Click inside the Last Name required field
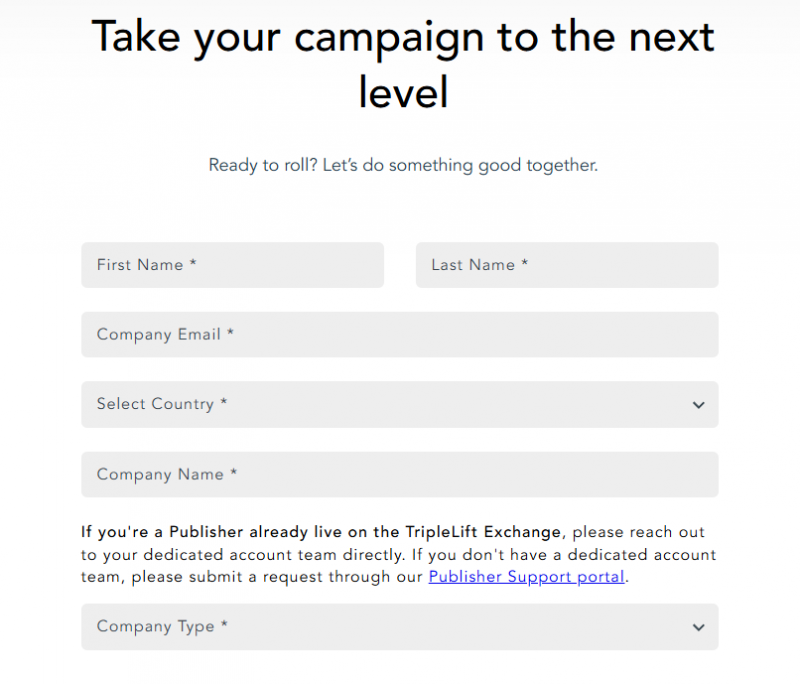This screenshot has width=800, height=684. click(x=566, y=265)
